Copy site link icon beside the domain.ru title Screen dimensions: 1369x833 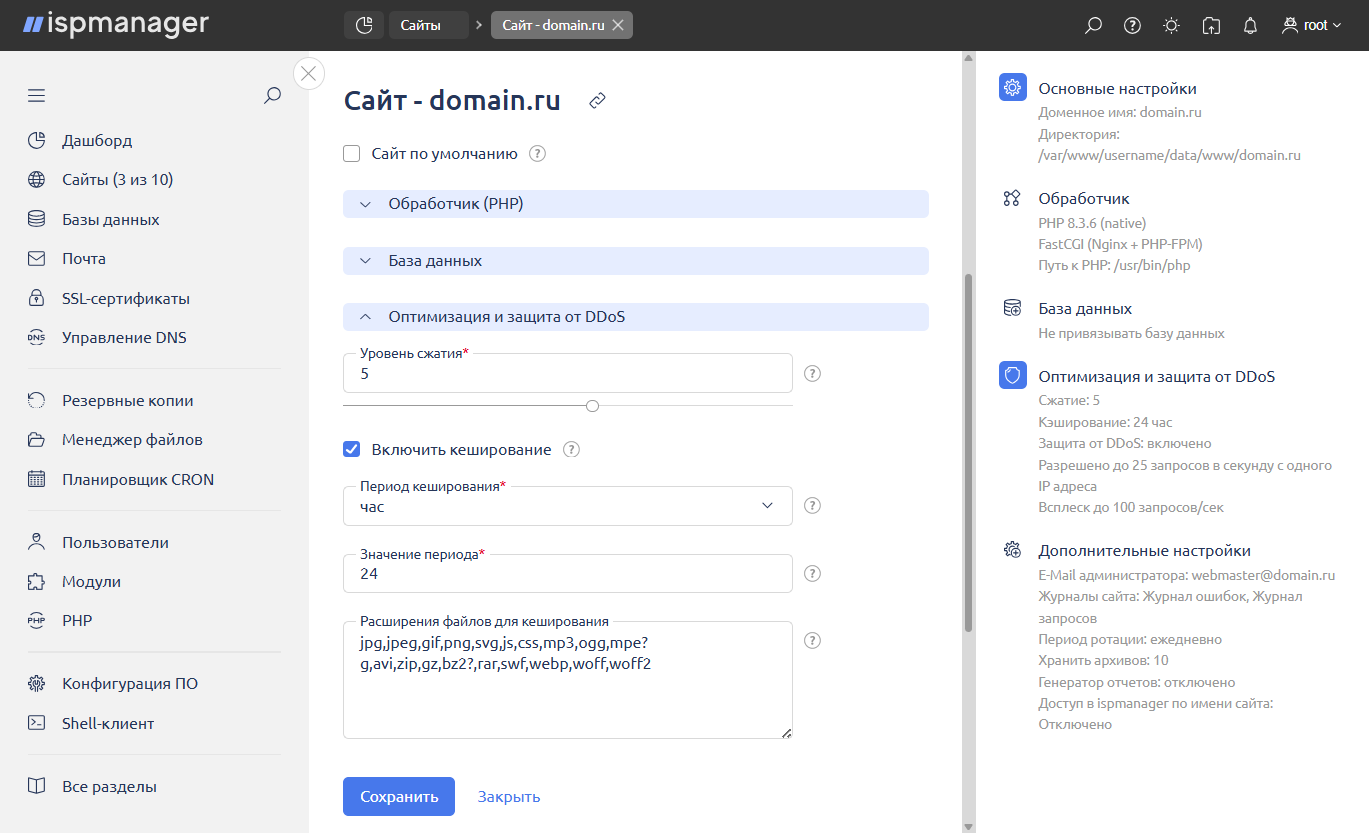597,101
